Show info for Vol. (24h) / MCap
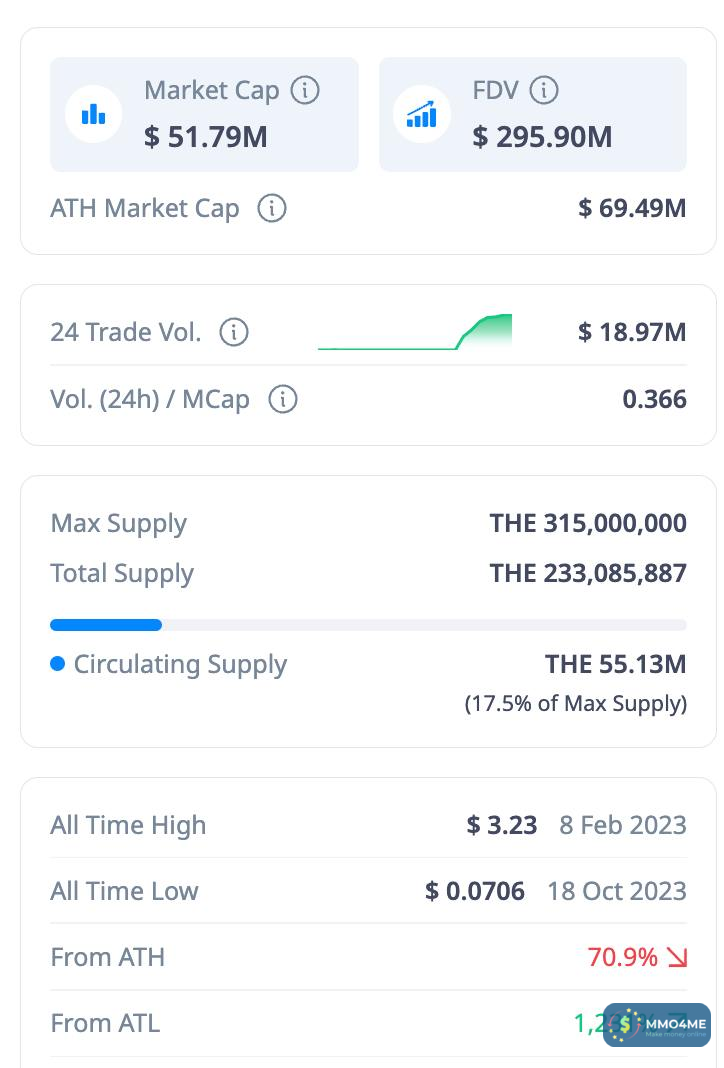The width and height of the screenshot is (724, 1068). [x=283, y=400]
